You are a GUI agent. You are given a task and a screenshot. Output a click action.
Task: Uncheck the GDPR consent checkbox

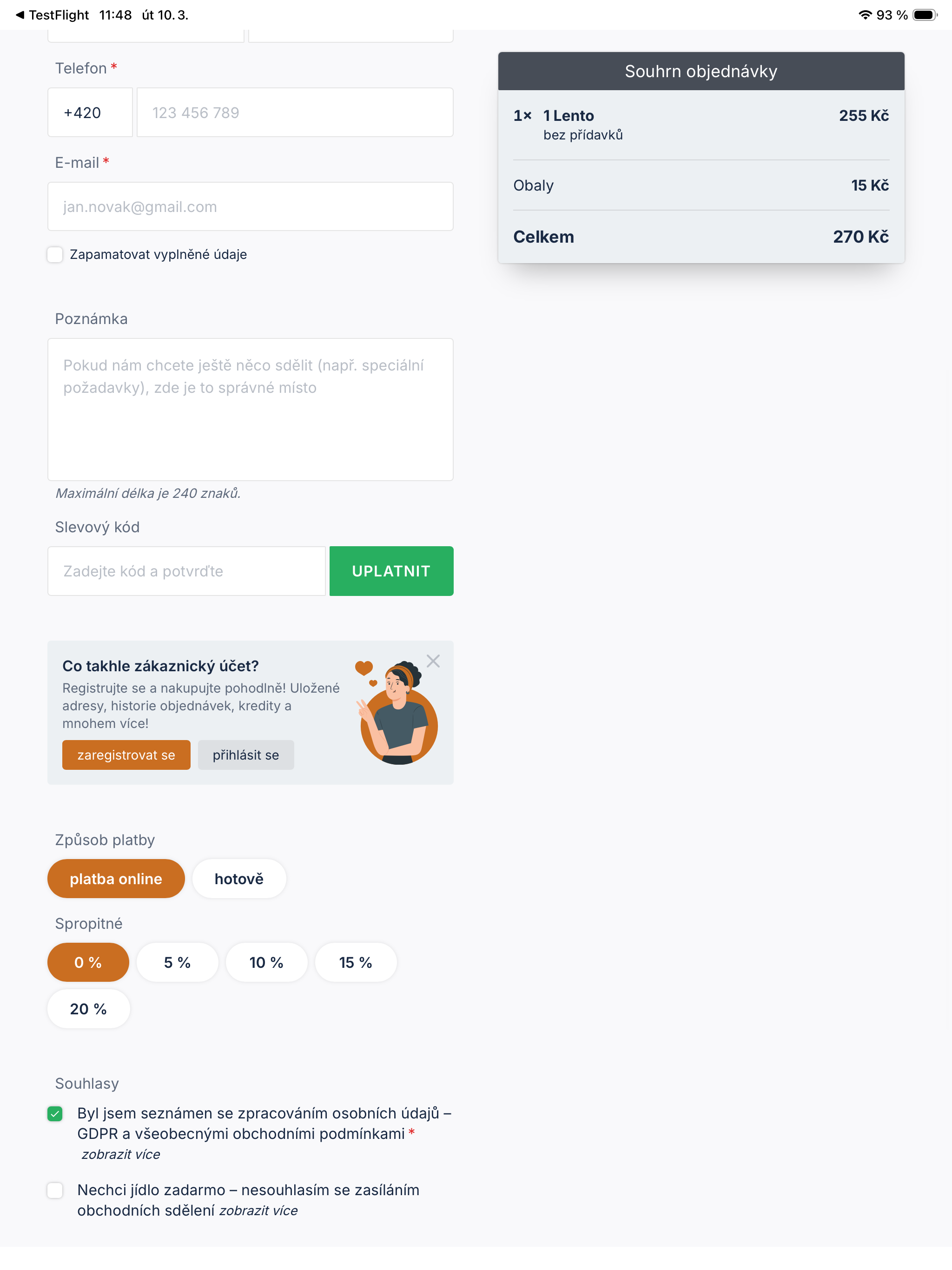pyautogui.click(x=55, y=1113)
